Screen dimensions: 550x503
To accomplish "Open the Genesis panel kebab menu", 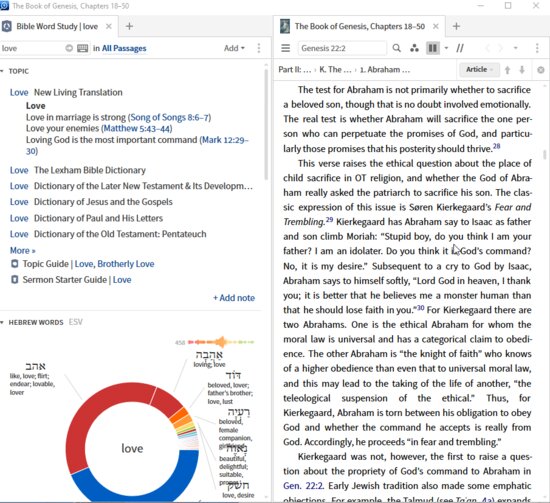I will pos(537,48).
